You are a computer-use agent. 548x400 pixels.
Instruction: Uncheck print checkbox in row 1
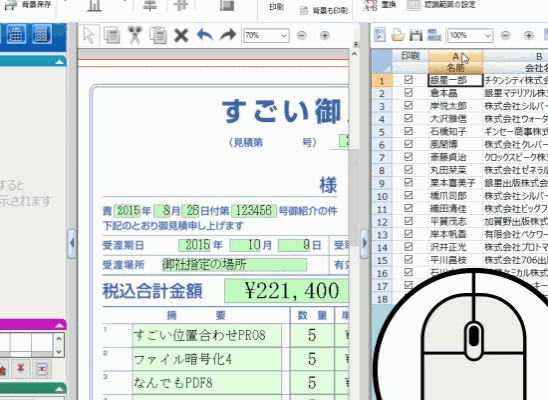408,80
